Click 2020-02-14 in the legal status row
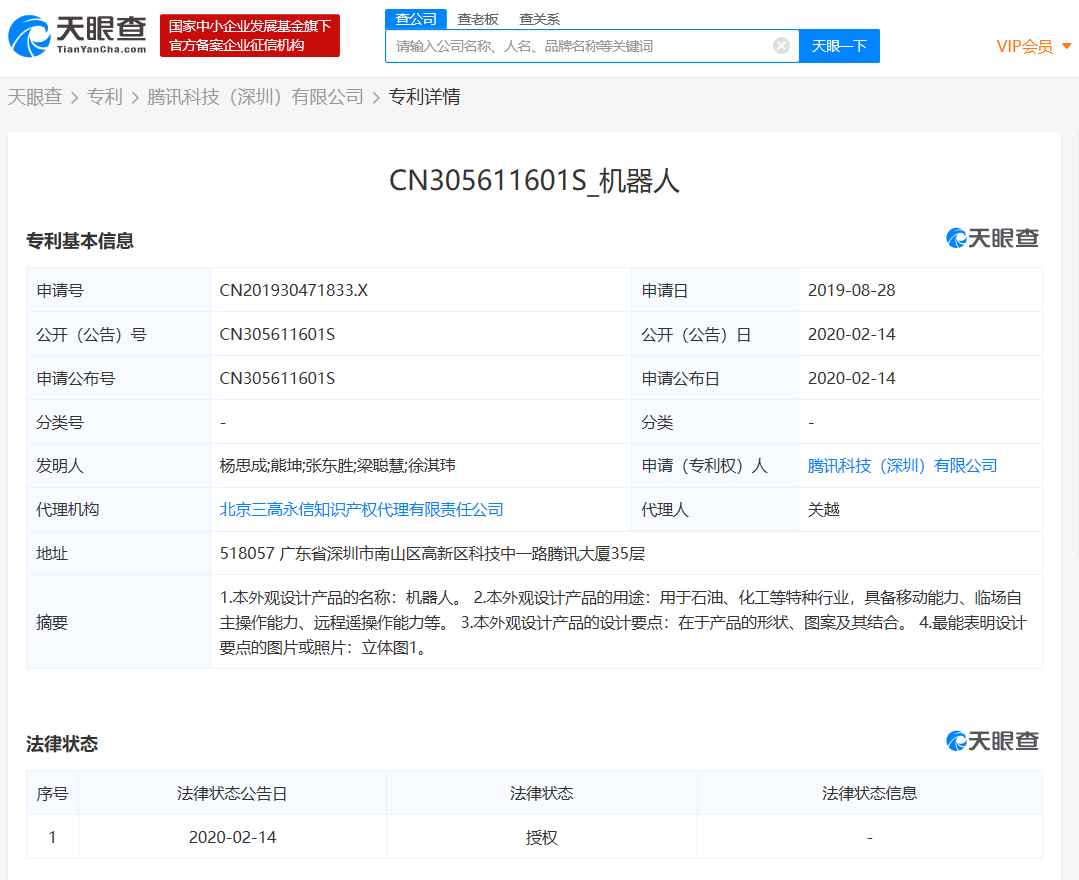This screenshot has width=1079, height=880. 233,837
